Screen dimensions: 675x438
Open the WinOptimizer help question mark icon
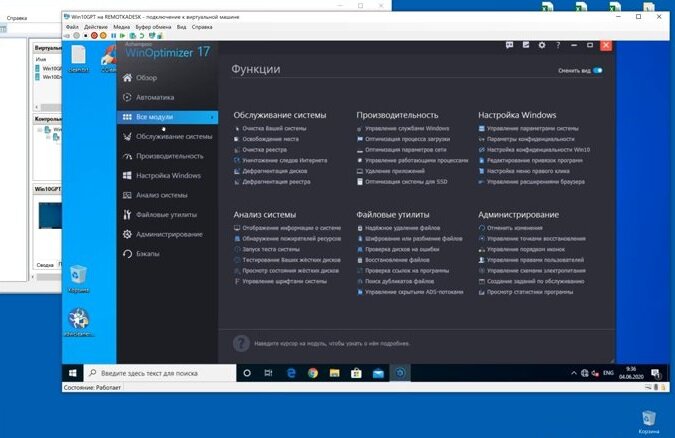(558, 45)
